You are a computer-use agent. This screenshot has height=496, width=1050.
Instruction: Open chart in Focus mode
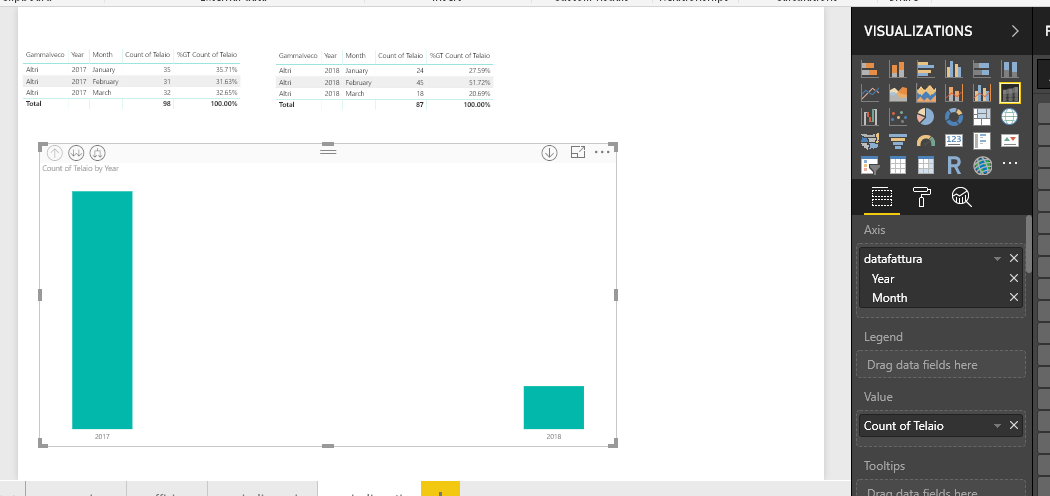pyautogui.click(x=578, y=153)
